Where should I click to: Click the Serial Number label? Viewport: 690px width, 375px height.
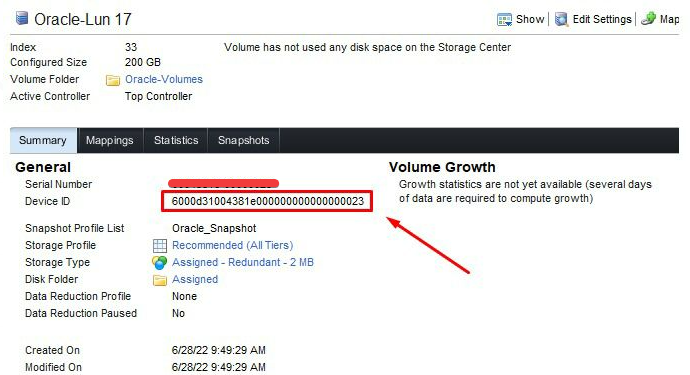[59, 184]
